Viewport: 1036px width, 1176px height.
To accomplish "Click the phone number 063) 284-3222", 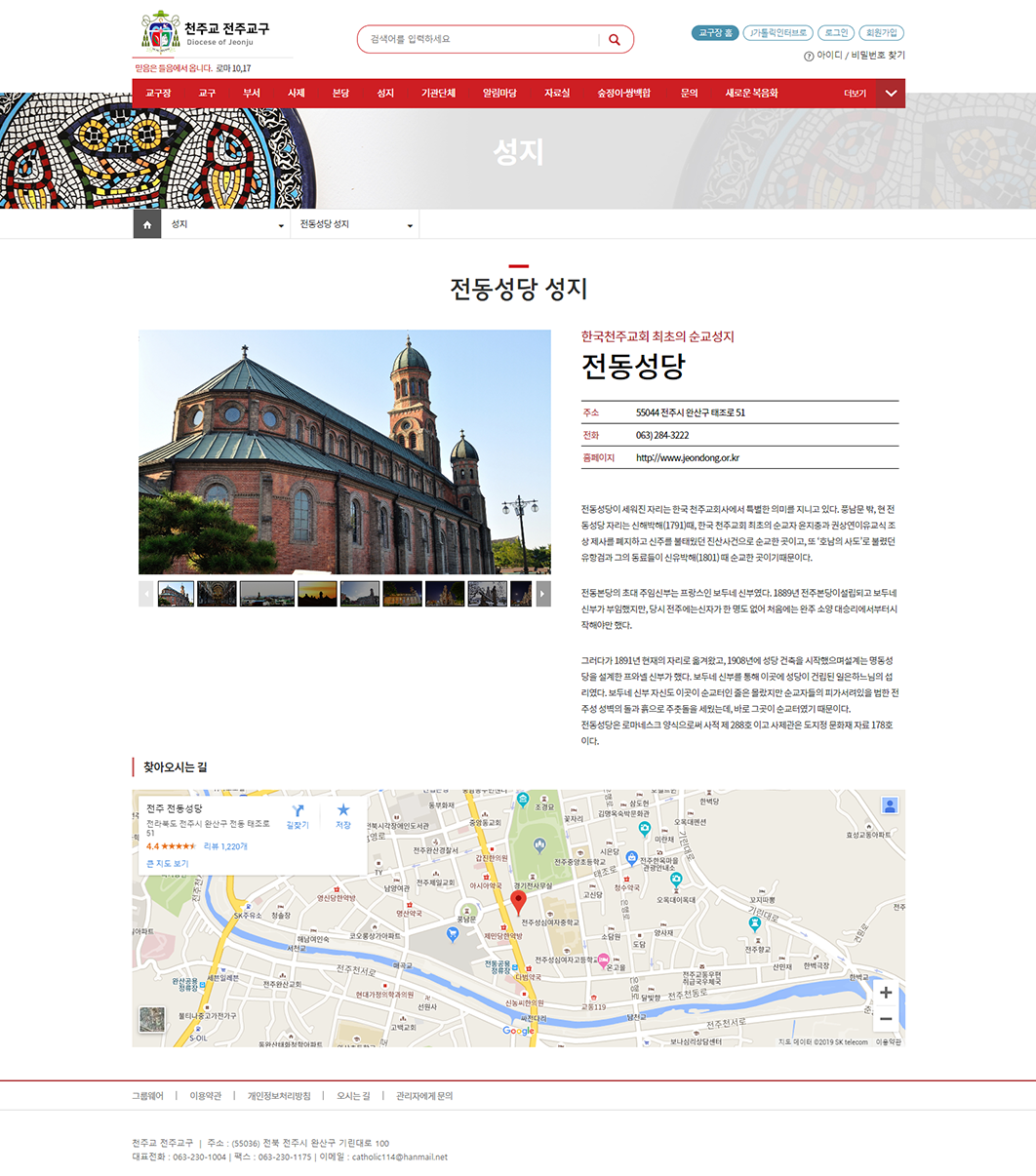I will coord(662,436).
